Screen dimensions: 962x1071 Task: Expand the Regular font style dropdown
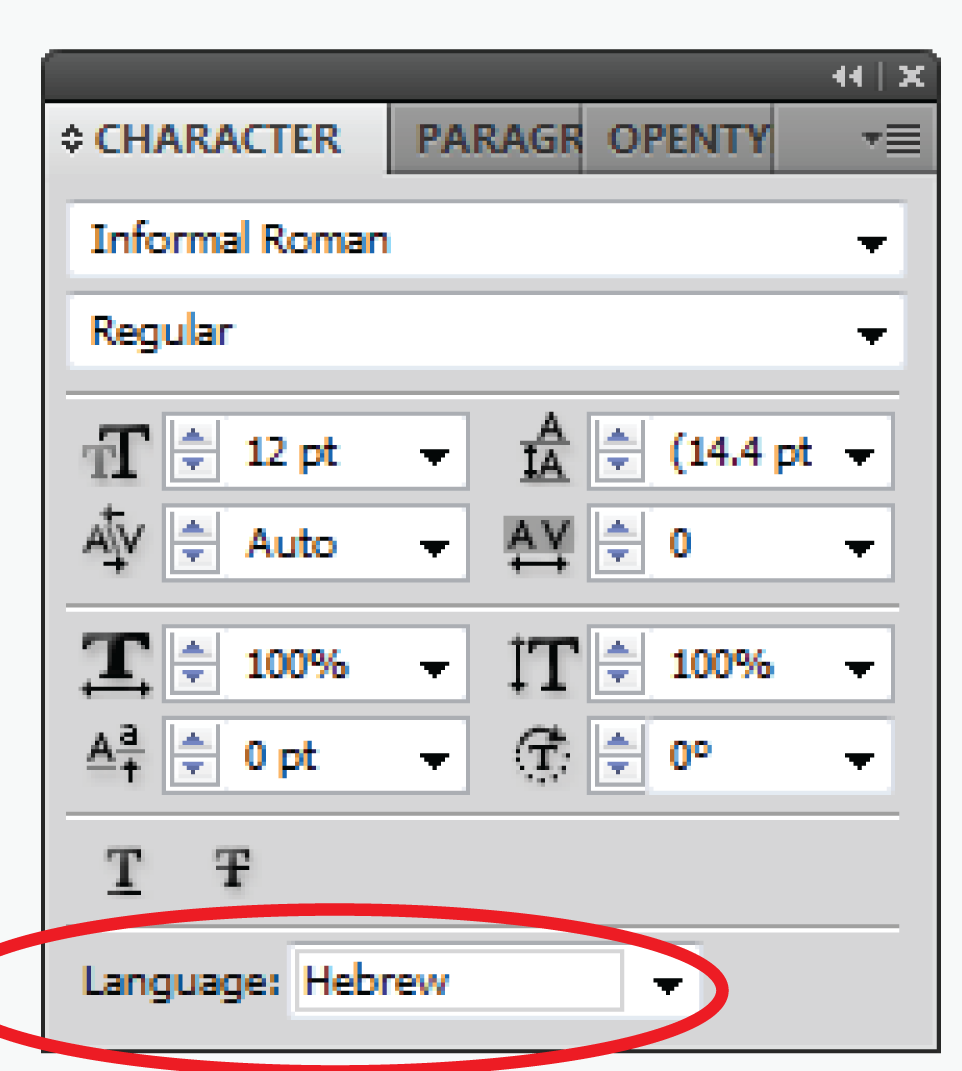[872, 334]
